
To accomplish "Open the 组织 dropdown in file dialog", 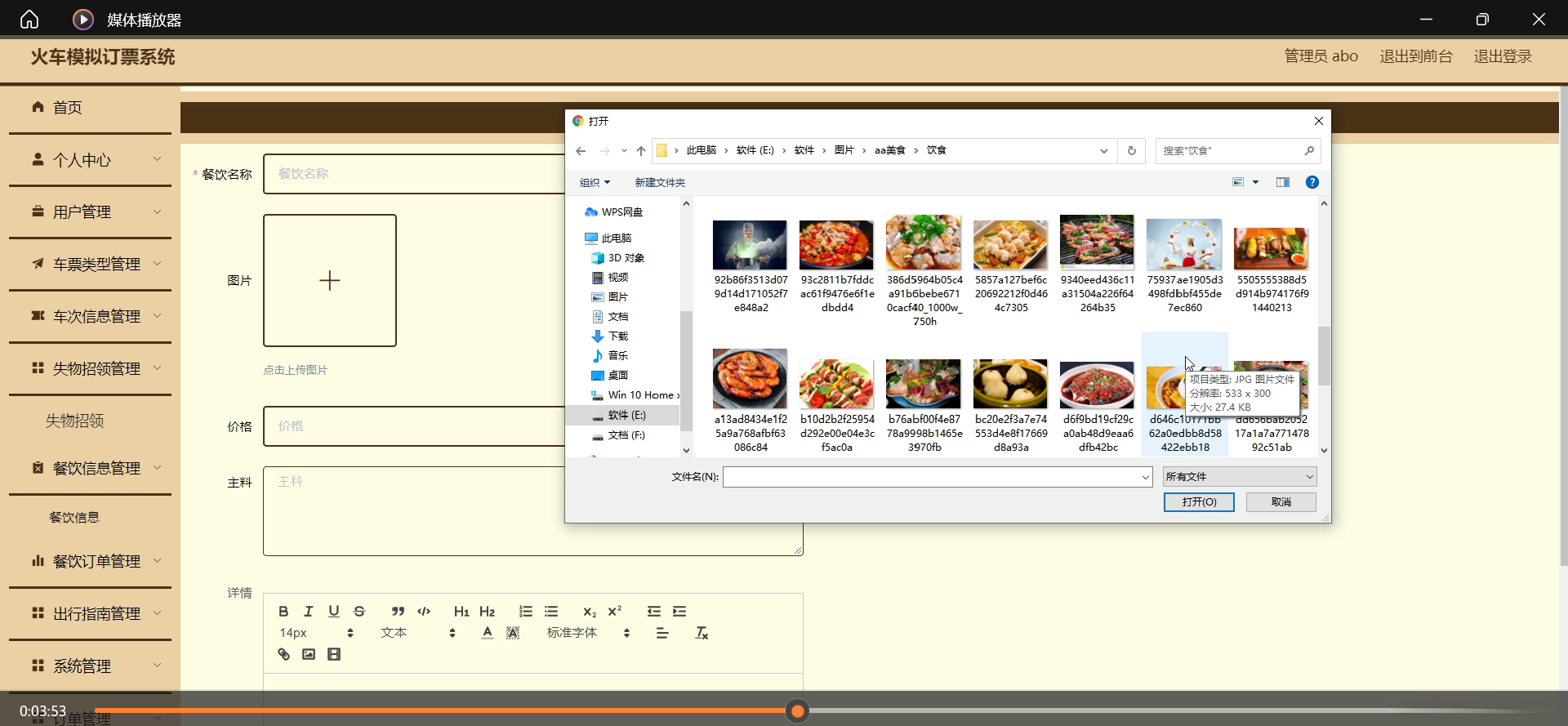I will click(x=595, y=183).
